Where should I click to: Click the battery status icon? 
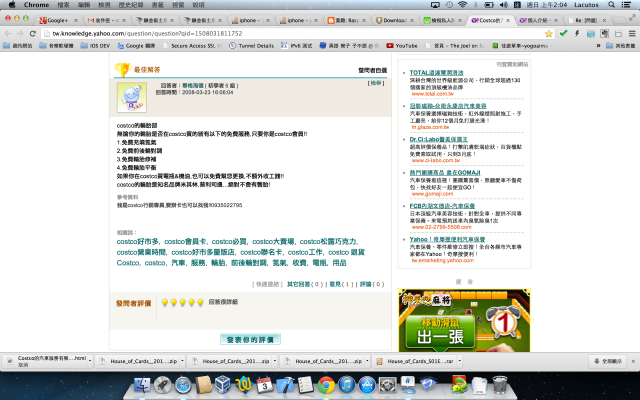pos(489,4)
